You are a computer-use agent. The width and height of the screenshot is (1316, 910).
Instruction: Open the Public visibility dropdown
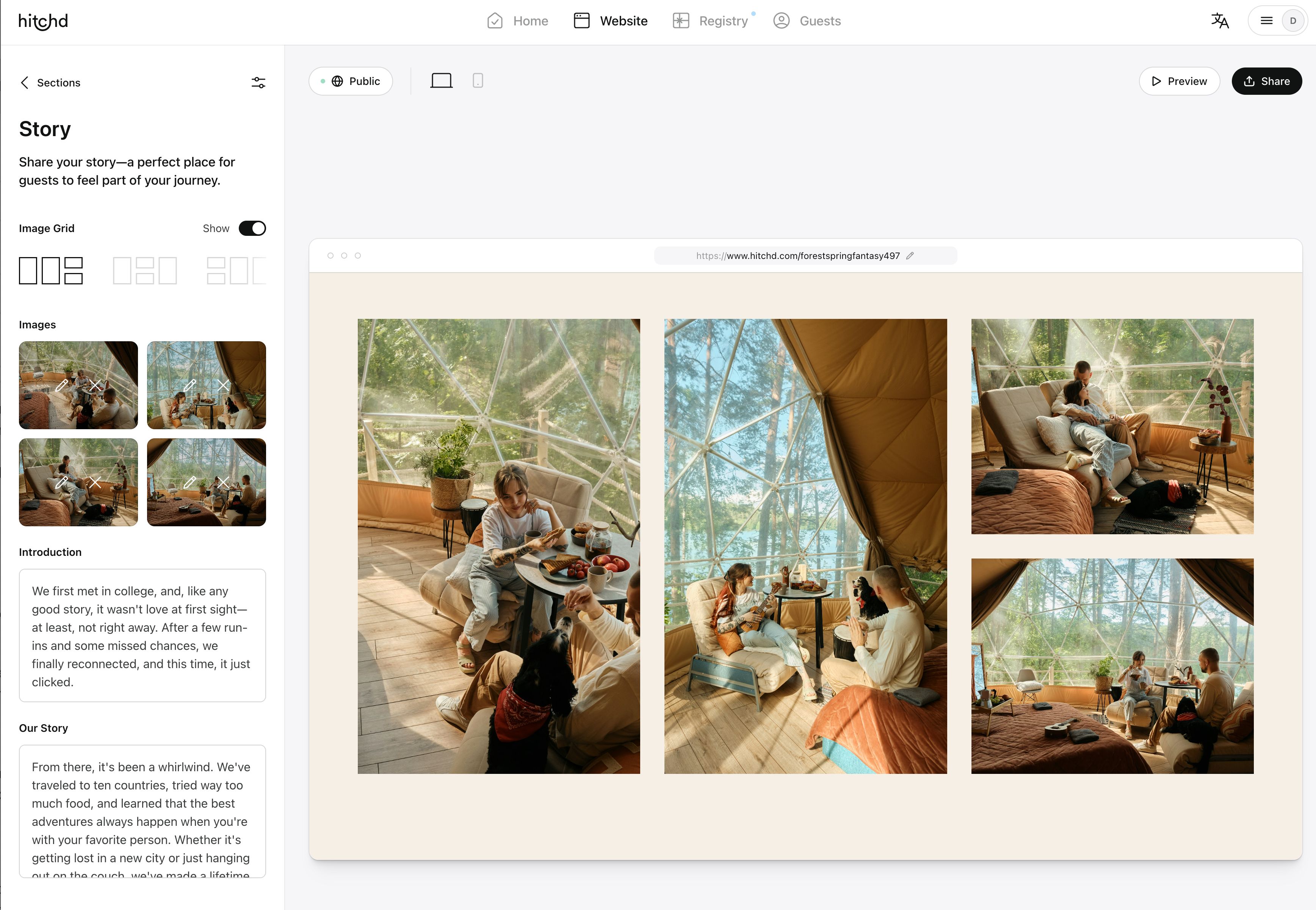(351, 82)
